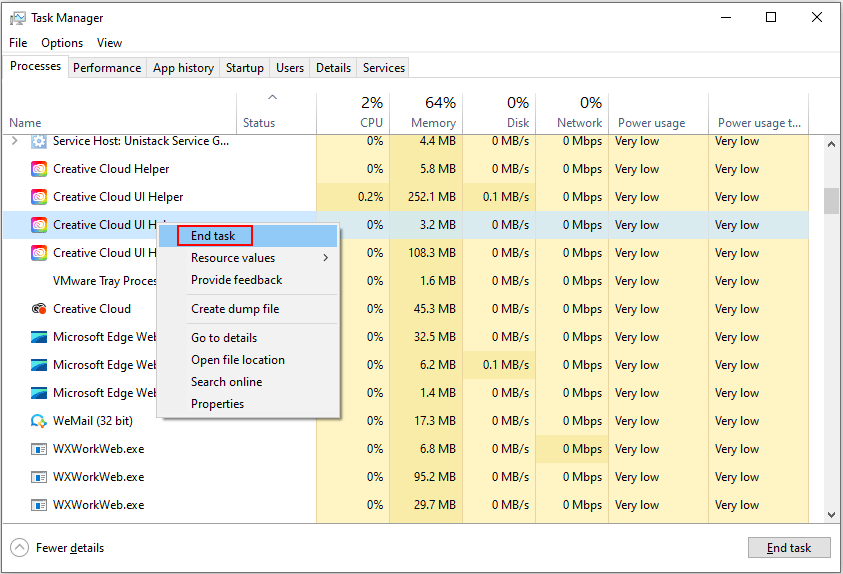The height and width of the screenshot is (574, 843).
Task: Click WXWorkWeb.exe icon in 6.8 MB row
Action: [39, 449]
